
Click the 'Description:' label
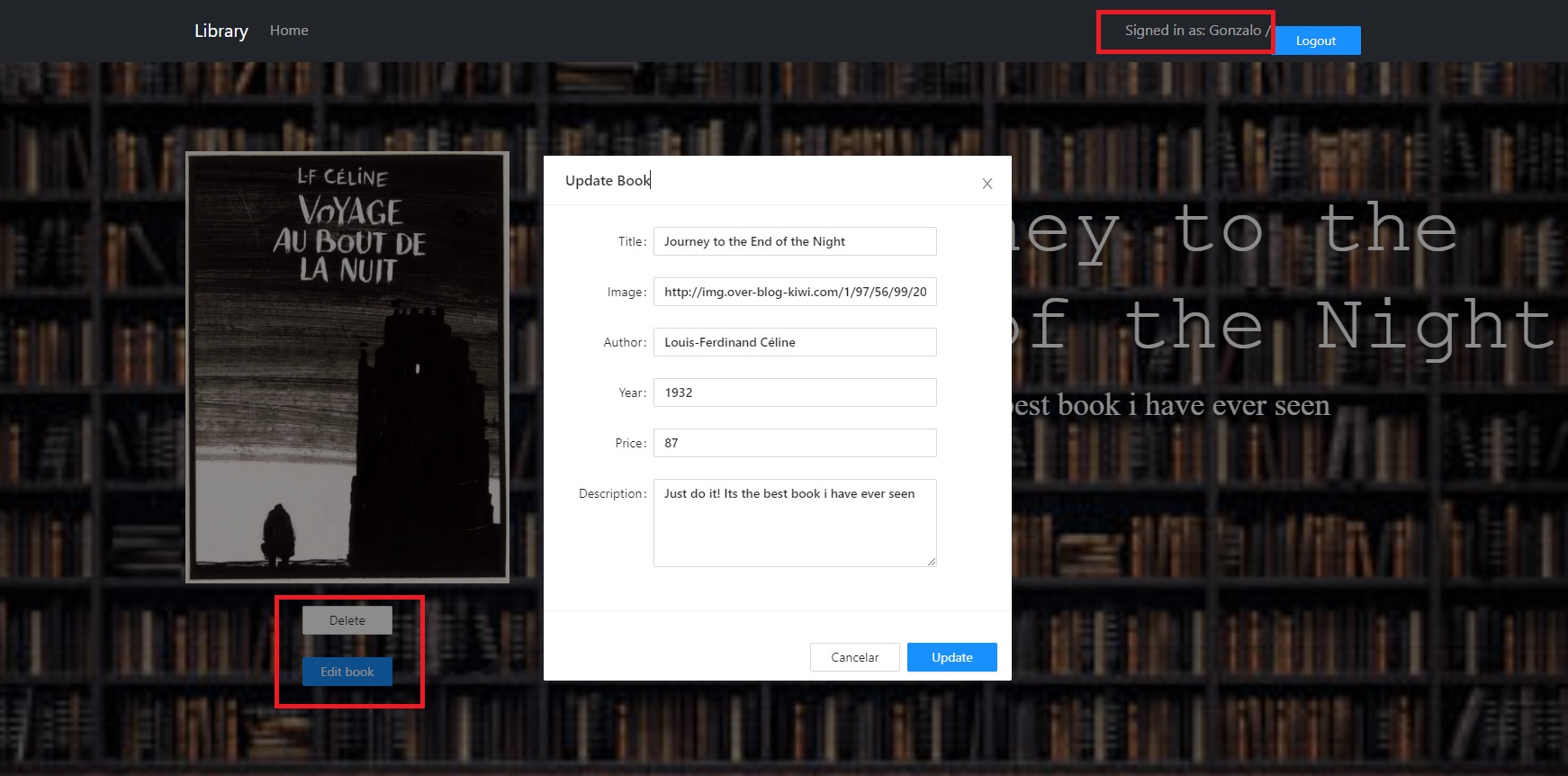point(612,493)
